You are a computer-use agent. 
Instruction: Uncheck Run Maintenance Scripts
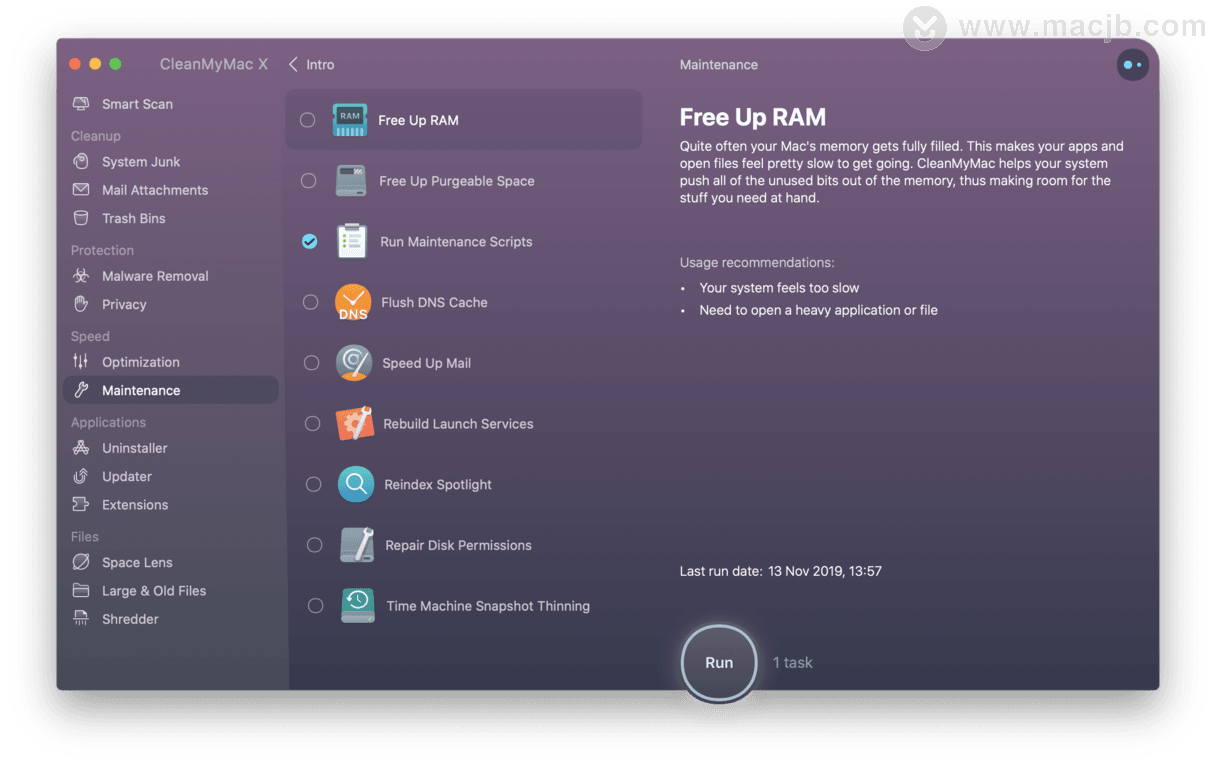pos(310,241)
